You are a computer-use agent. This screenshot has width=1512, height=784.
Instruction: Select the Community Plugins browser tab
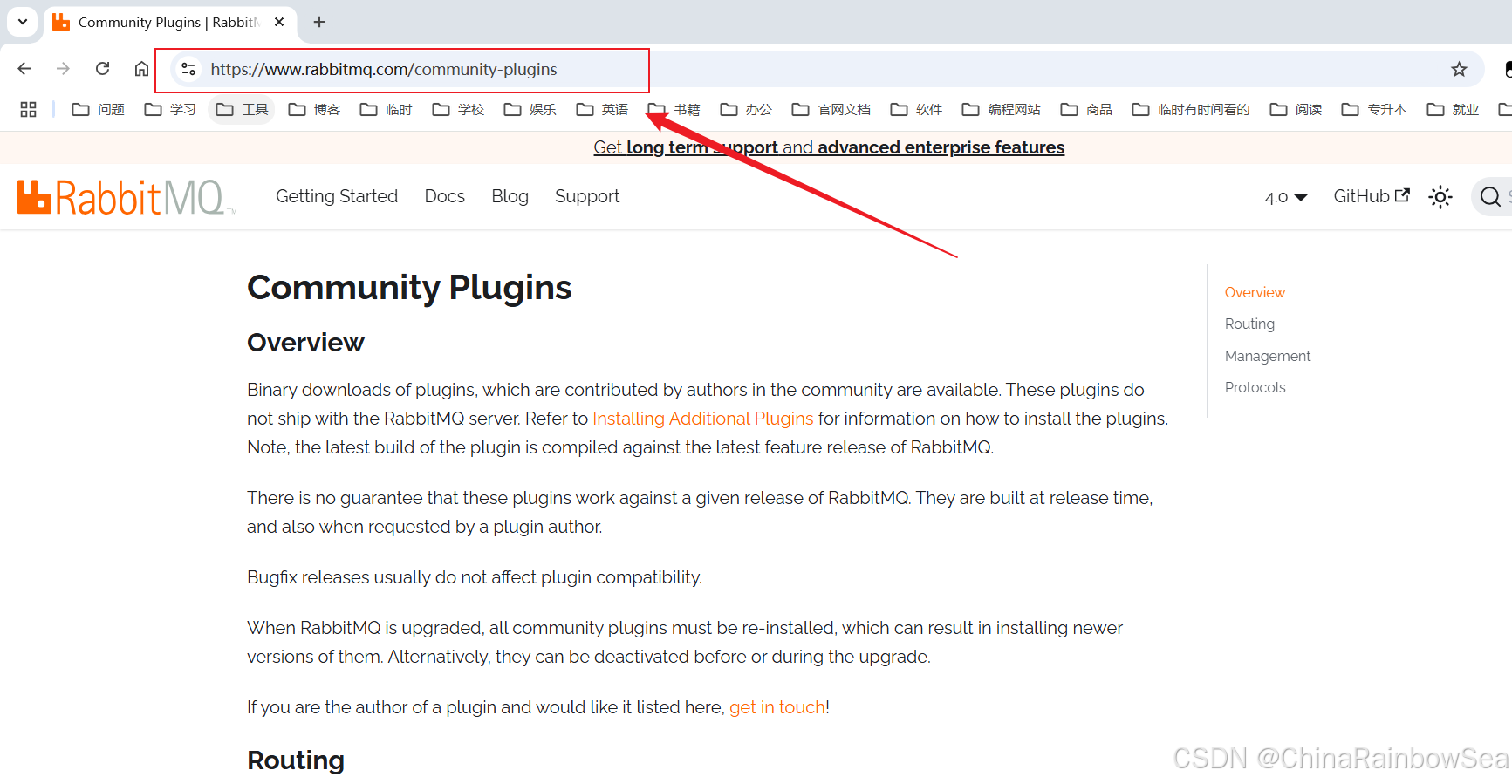169,22
